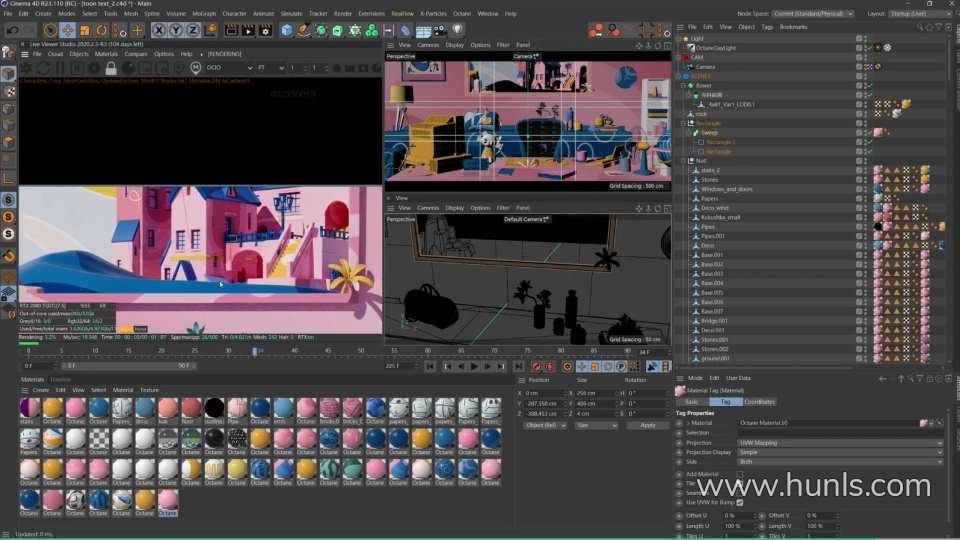This screenshot has height=540, width=960.
Task: Uncheck Use UVW for Bump
Action: (739, 501)
